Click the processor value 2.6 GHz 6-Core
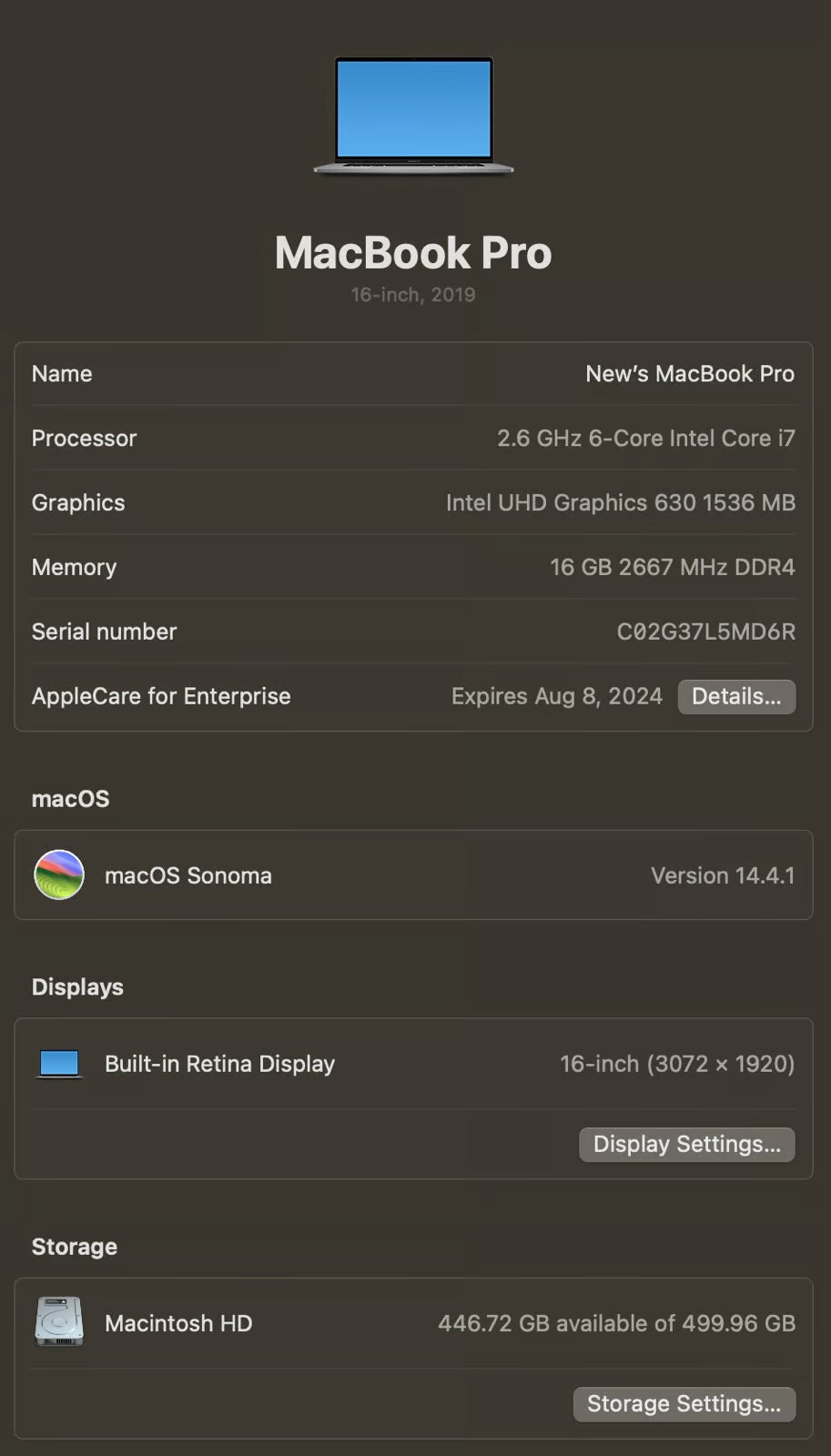The width and height of the screenshot is (831, 1456). coord(646,439)
